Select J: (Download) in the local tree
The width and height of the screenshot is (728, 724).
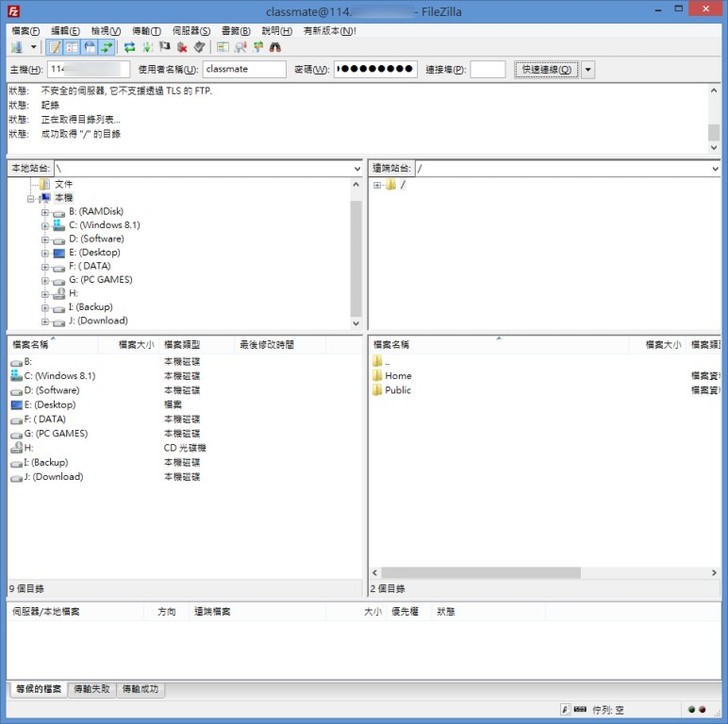coord(98,320)
